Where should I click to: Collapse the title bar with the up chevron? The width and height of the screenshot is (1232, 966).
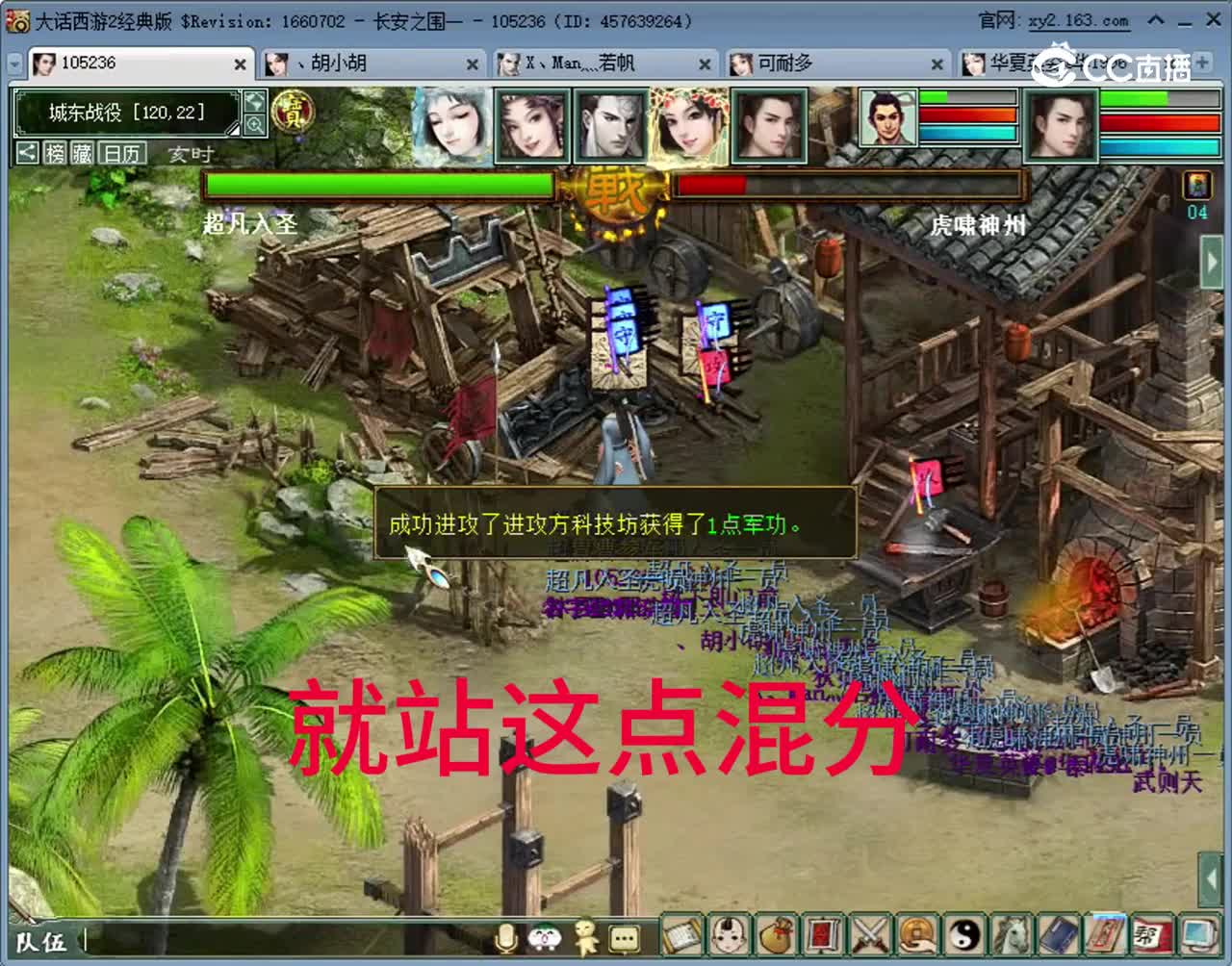[1156, 19]
